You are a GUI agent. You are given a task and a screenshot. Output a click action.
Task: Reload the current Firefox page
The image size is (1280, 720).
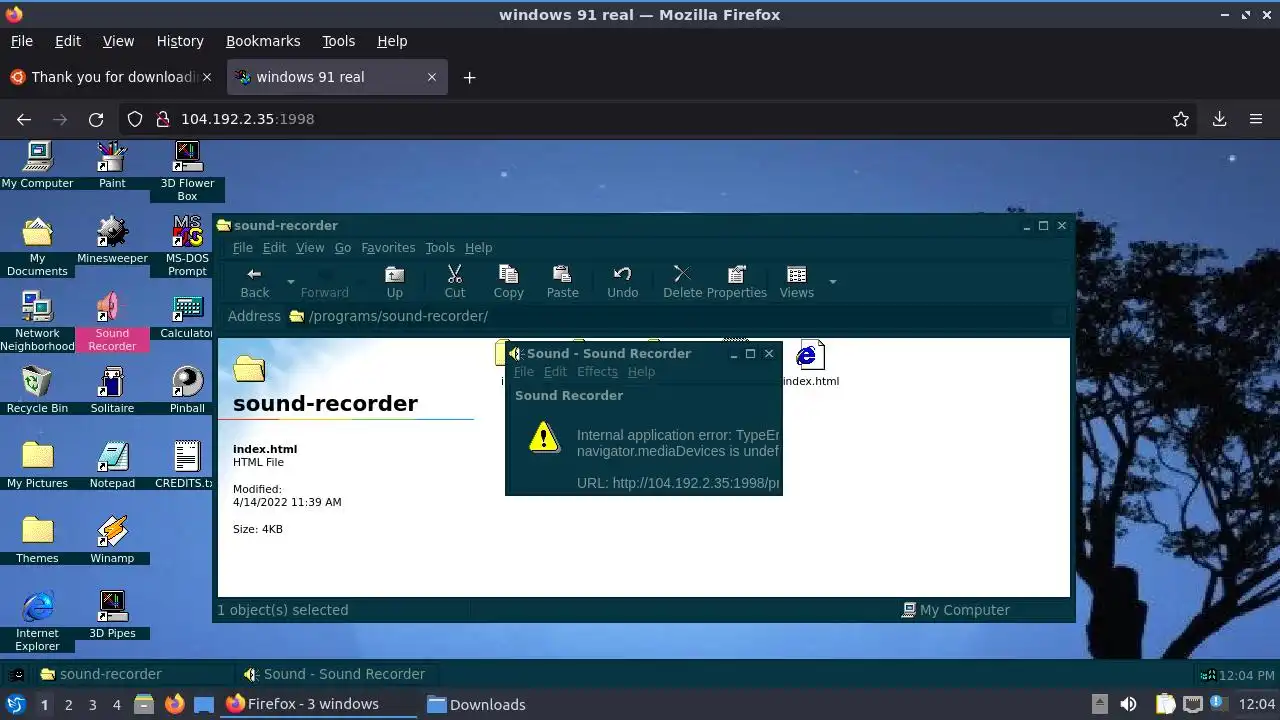tap(96, 119)
